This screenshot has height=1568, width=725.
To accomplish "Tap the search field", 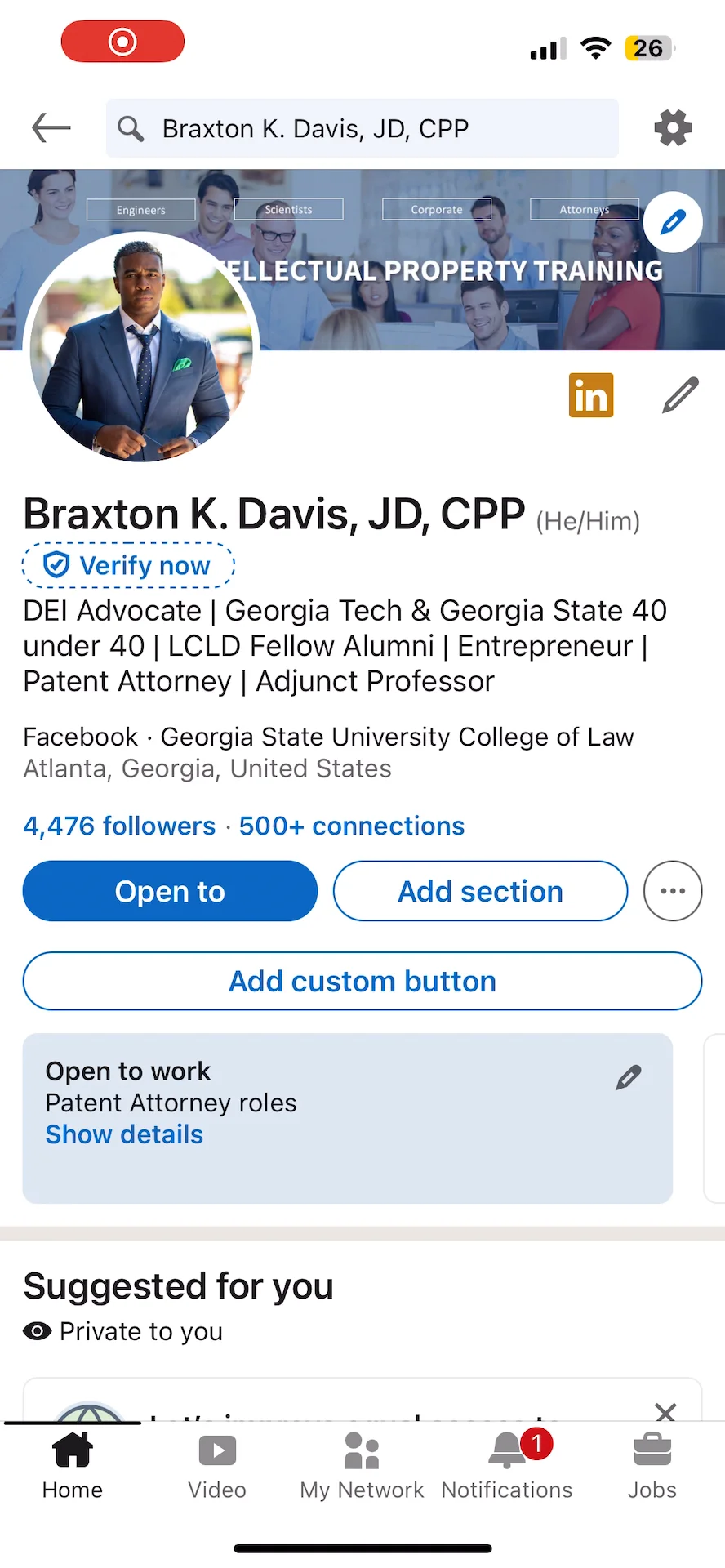I will tap(362, 128).
